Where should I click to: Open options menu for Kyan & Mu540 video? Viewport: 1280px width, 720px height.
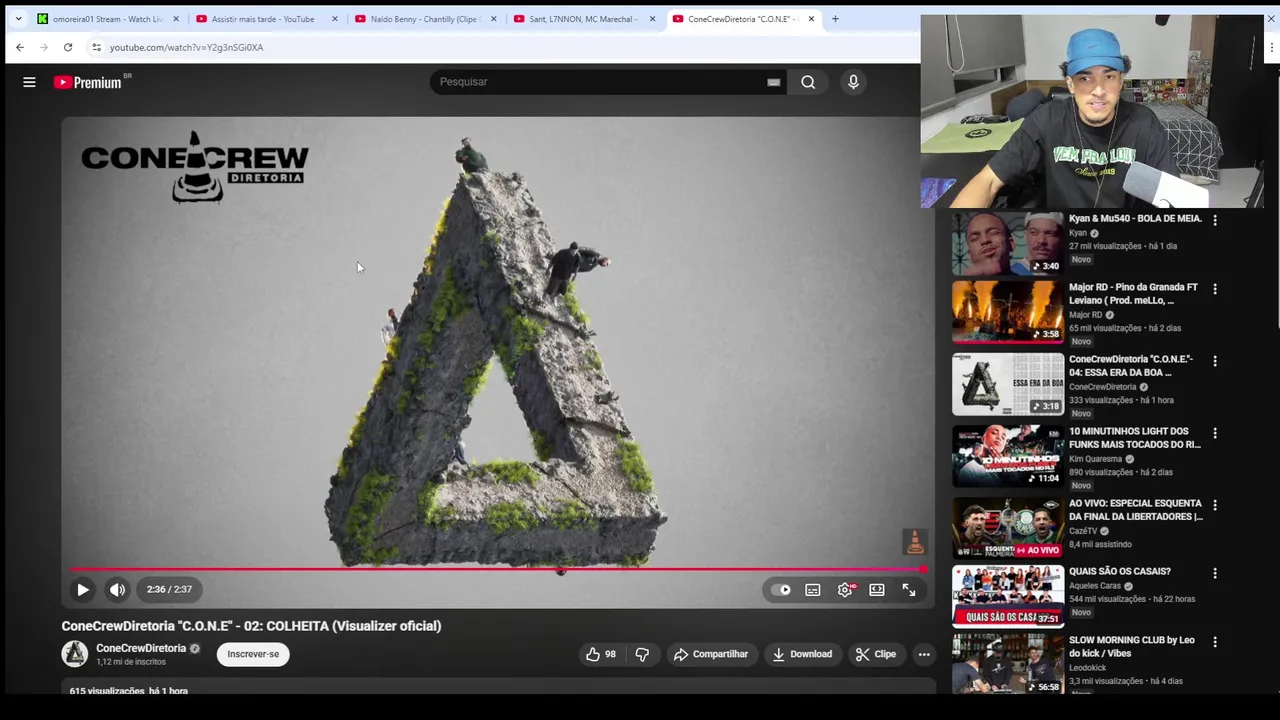1215,220
